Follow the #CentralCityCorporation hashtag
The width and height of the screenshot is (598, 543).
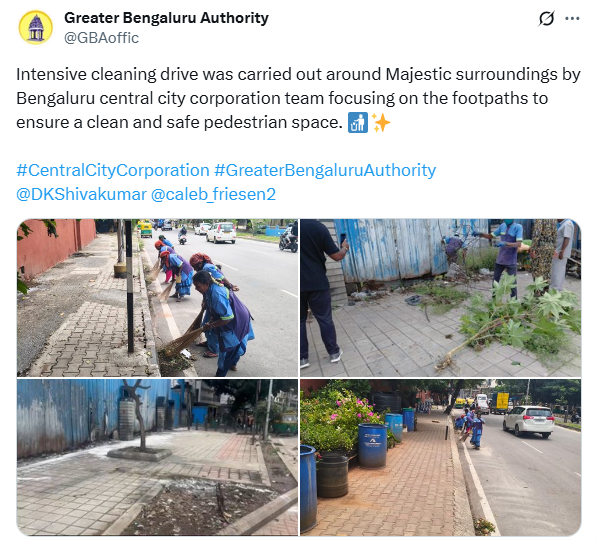pyautogui.click(x=113, y=170)
